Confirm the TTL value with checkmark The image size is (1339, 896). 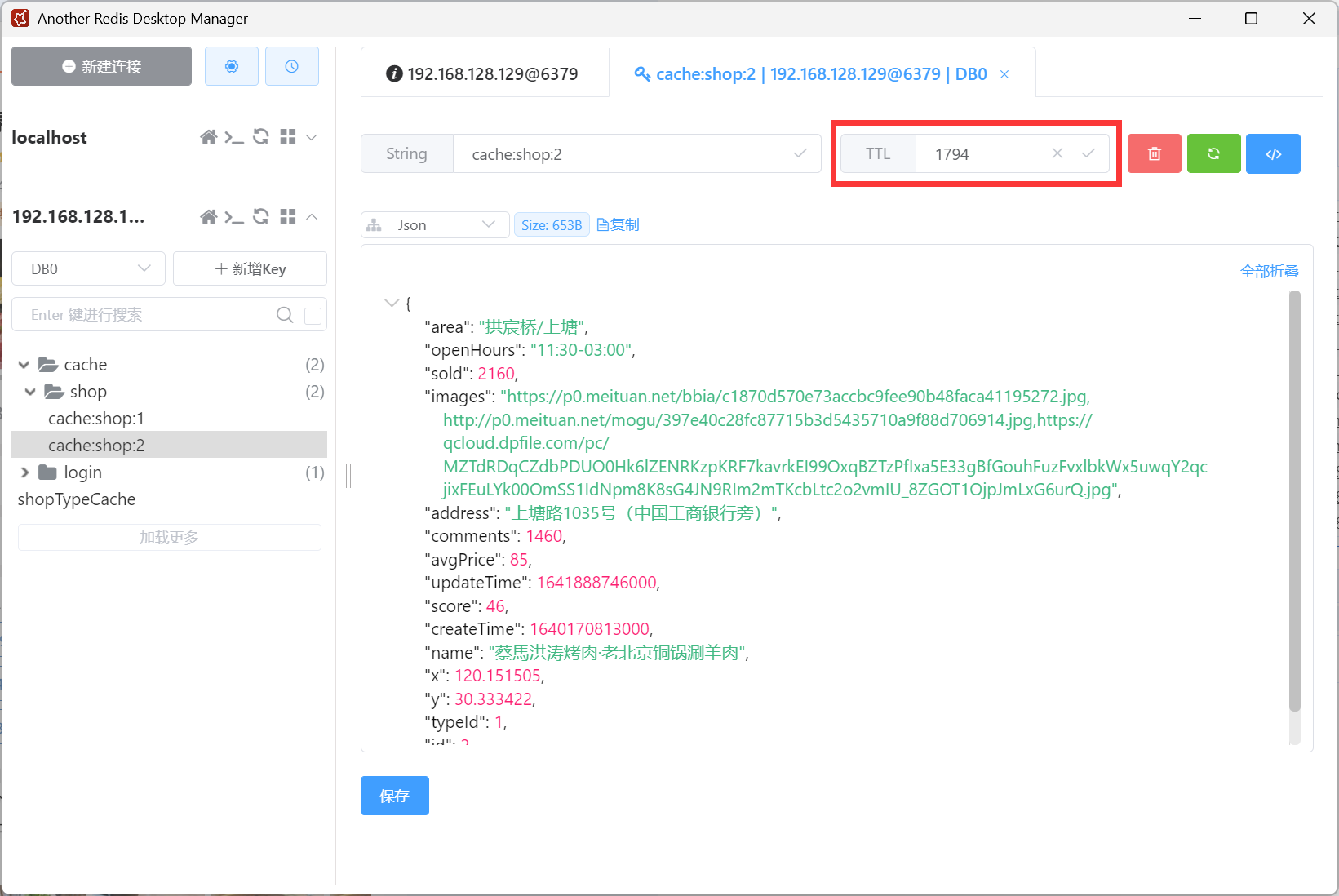tap(1088, 153)
